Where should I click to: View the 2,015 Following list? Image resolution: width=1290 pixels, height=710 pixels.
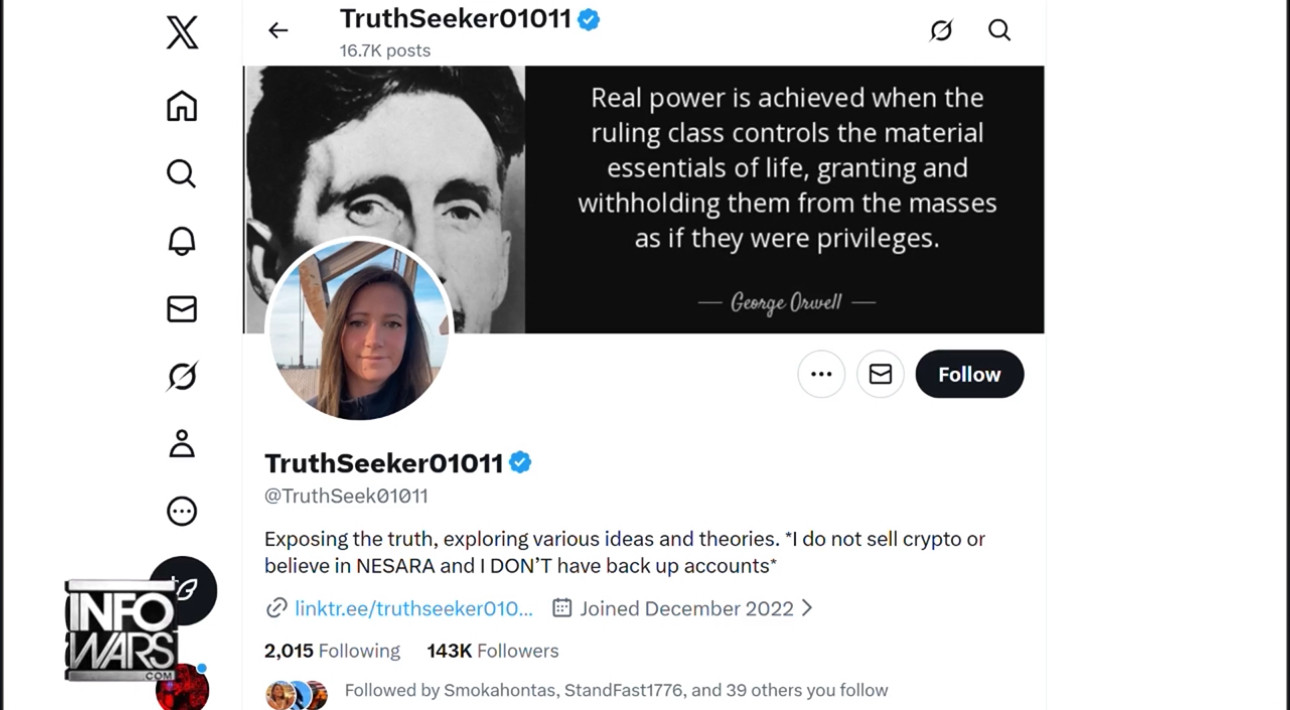[332, 651]
